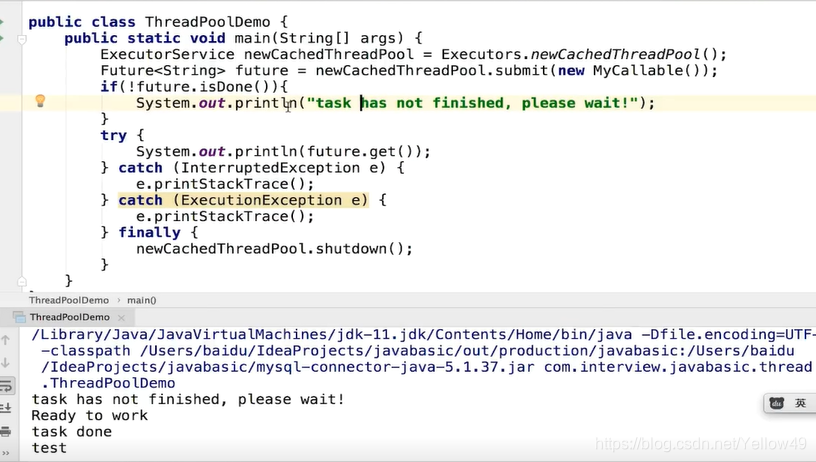Click the down stack trace arrow
The height and width of the screenshot is (462, 816).
(6, 363)
